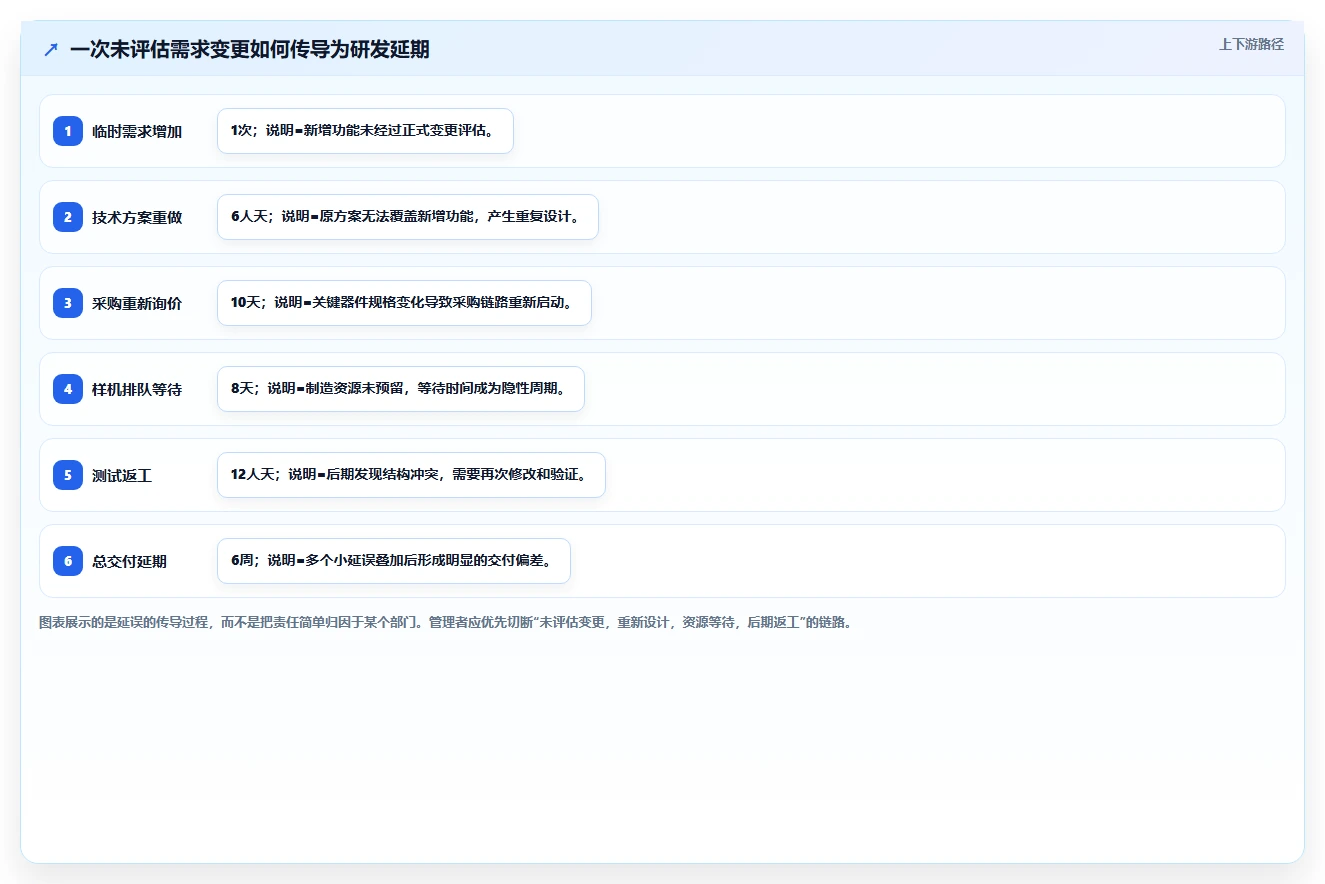Click the 6周 多个小延误叠加 detail box
The height and width of the screenshot is (884, 1325).
(394, 561)
